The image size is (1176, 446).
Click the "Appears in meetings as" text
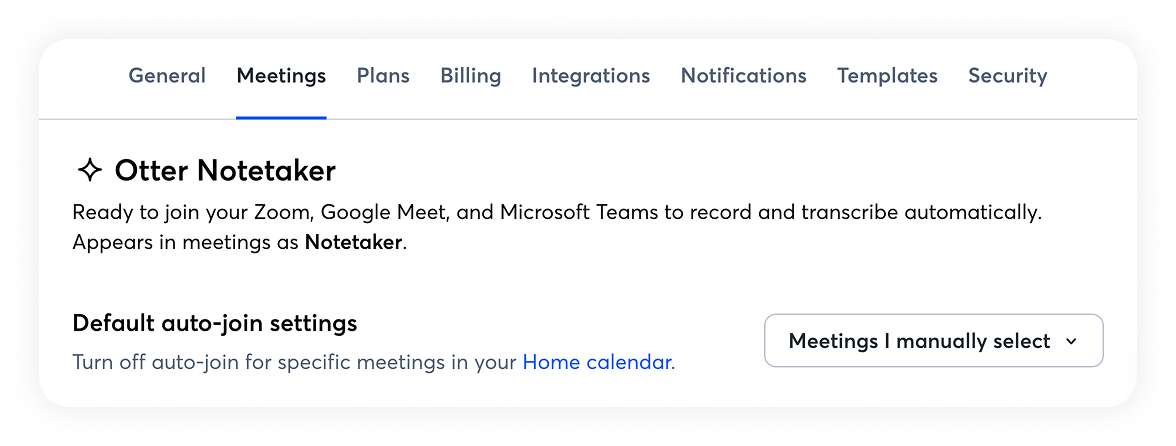point(187,243)
